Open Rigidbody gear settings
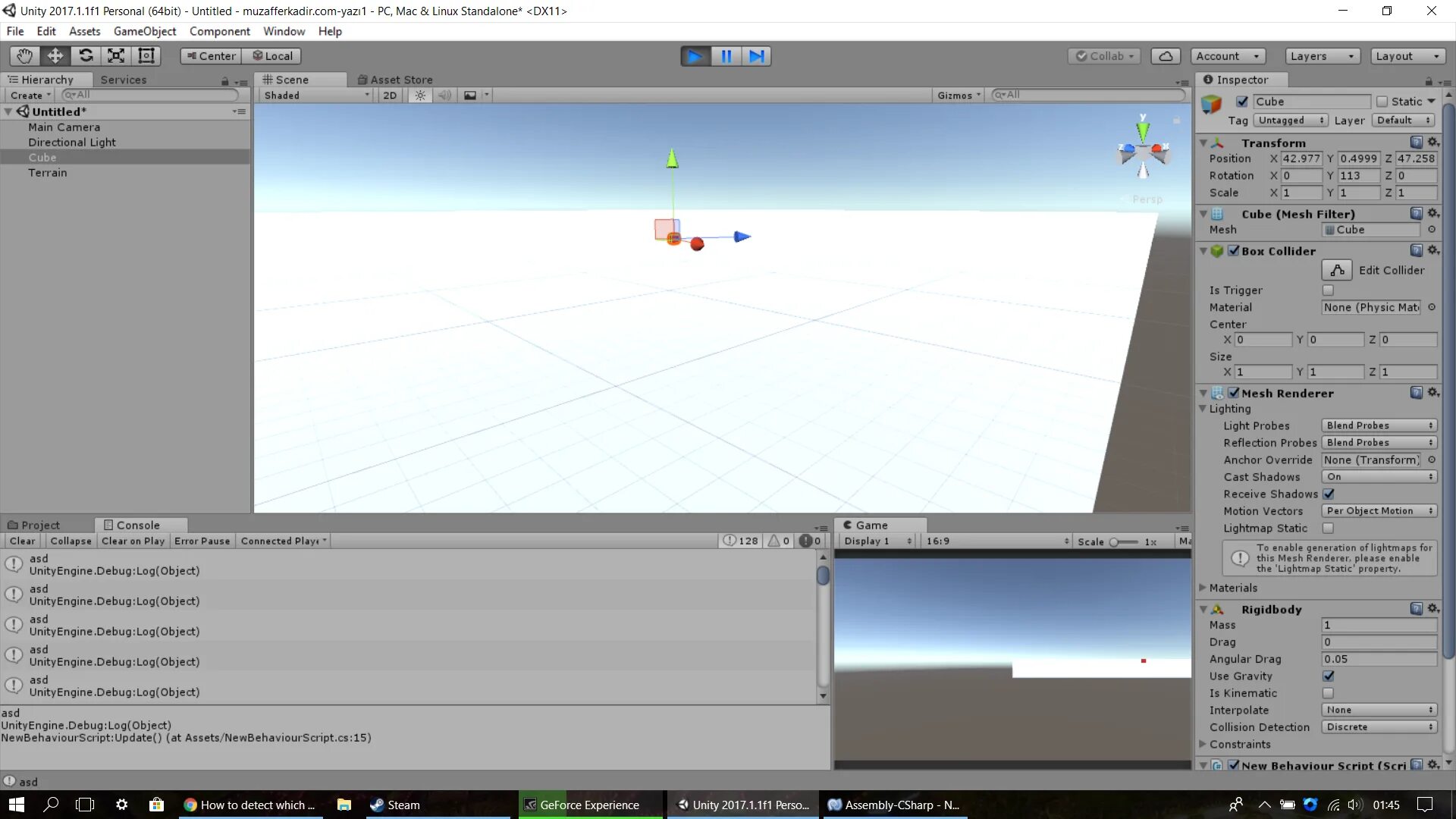1456x819 pixels. tap(1433, 609)
